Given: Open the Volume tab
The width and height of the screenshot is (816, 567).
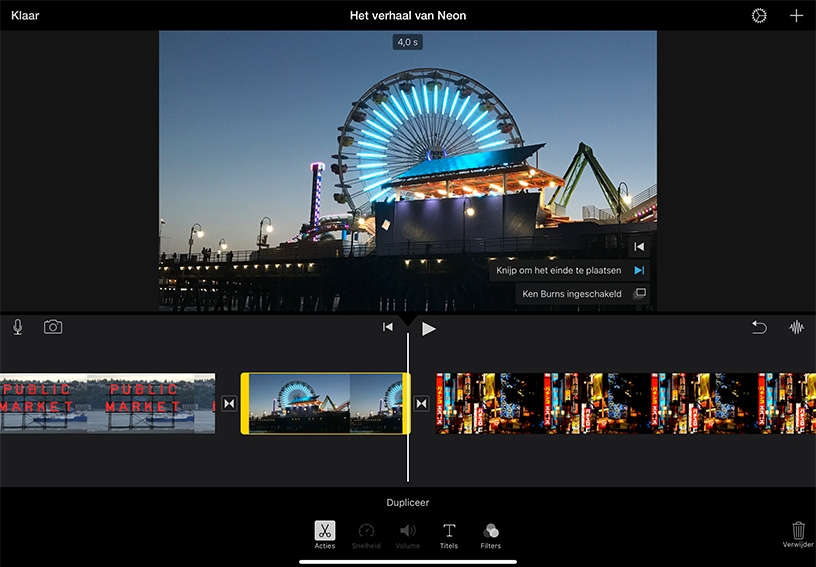Looking at the screenshot, I should tap(407, 535).
